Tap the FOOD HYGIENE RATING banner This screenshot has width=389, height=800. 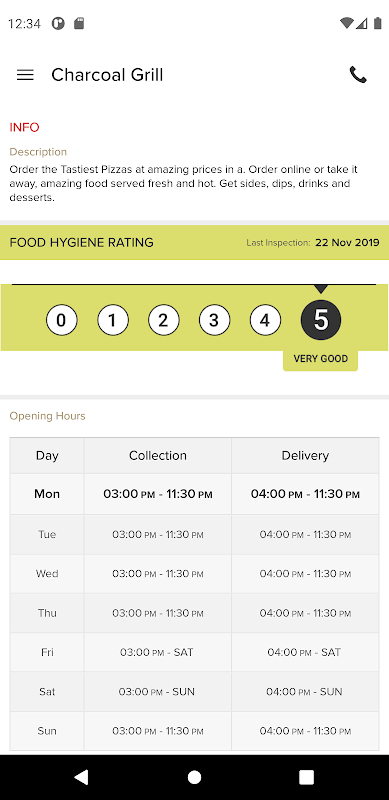pyautogui.click(x=194, y=242)
